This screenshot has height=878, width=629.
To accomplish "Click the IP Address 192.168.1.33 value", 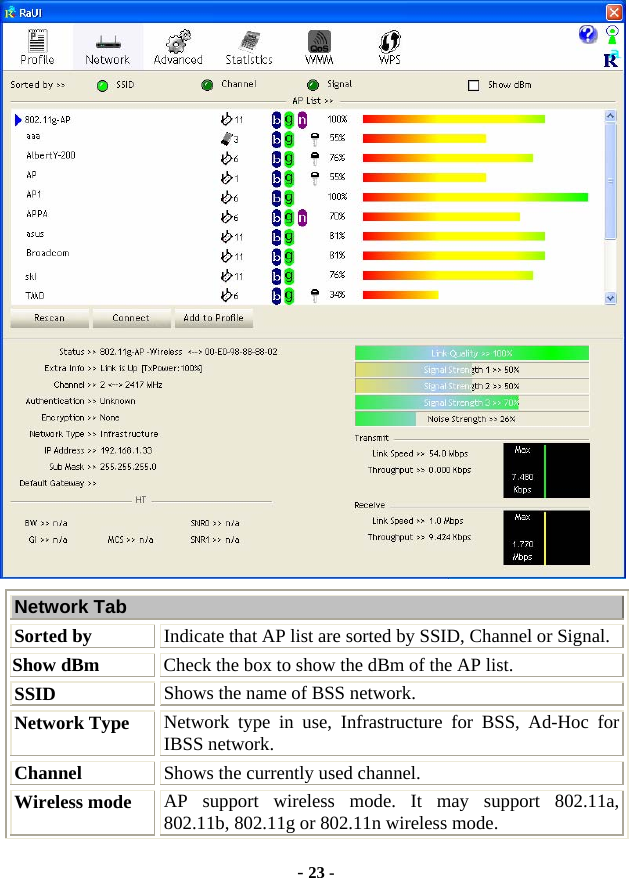I will pos(126,450).
